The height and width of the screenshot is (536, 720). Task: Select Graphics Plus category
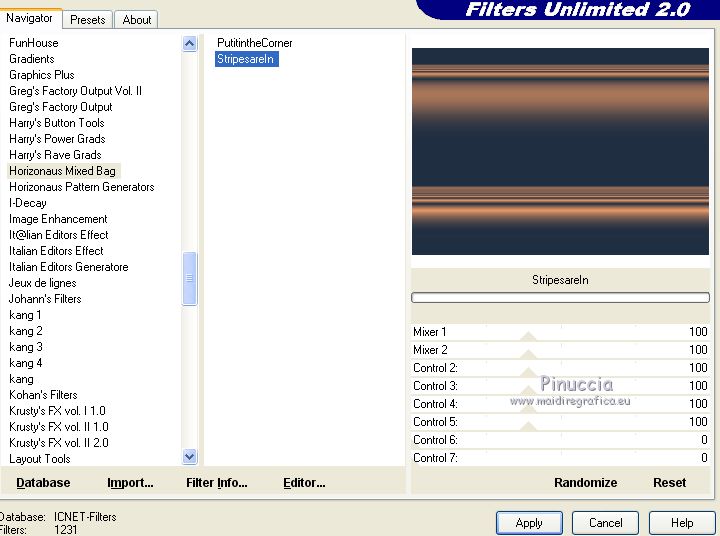pyautogui.click(x=42, y=75)
